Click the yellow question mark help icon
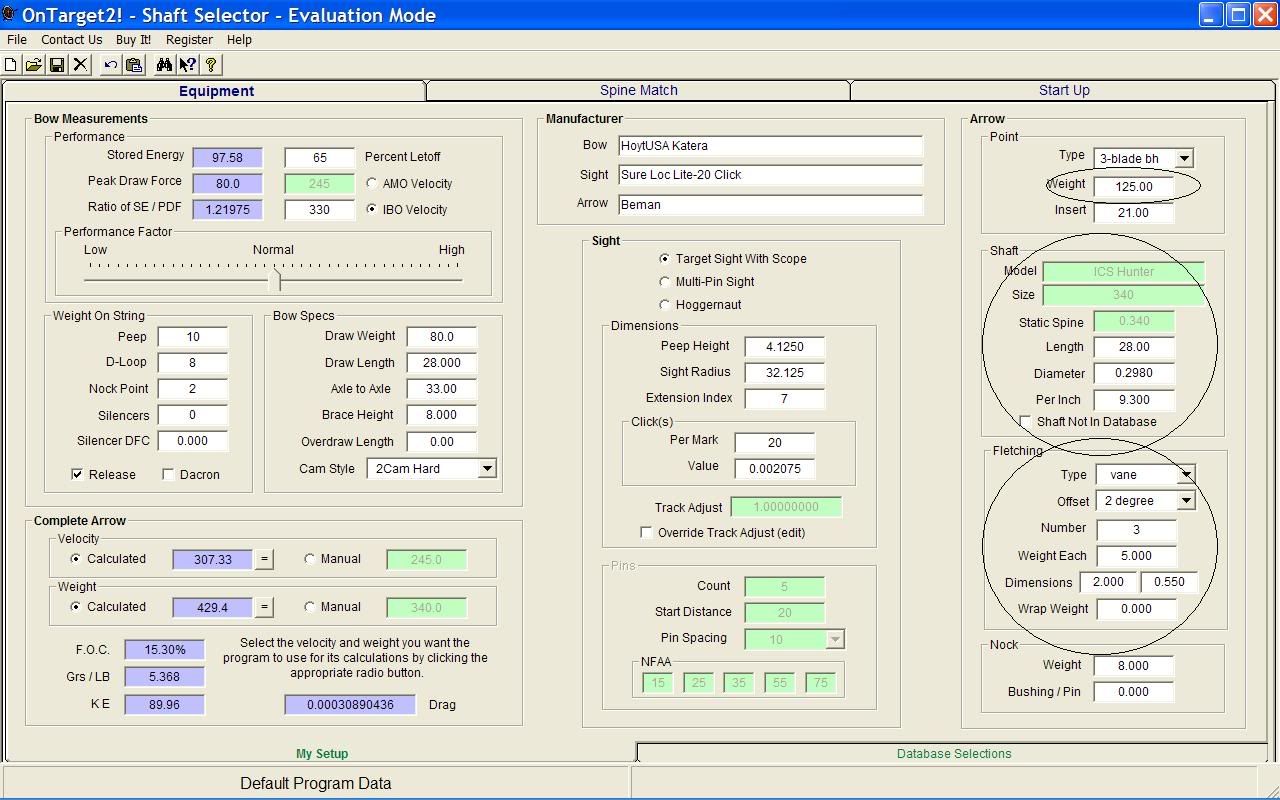Image resolution: width=1280 pixels, height=800 pixels. pyautogui.click(x=211, y=65)
